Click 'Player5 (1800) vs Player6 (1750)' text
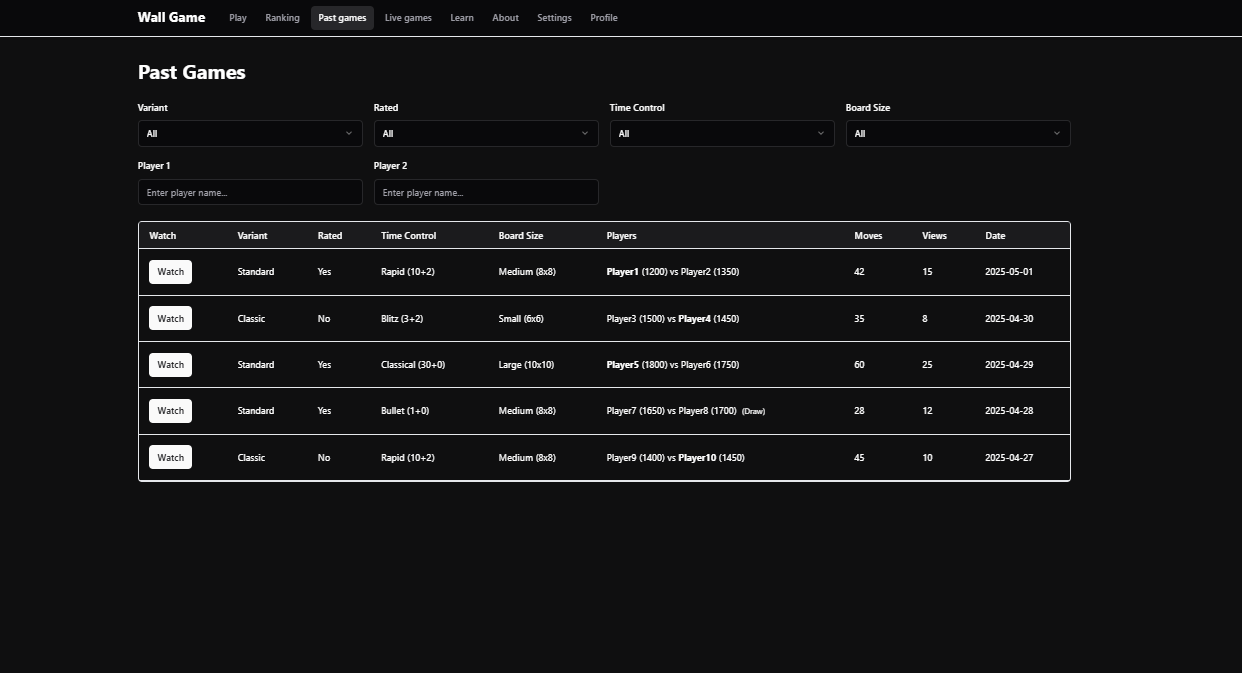Viewport: 1242px width, 673px height. pyautogui.click(x=673, y=365)
